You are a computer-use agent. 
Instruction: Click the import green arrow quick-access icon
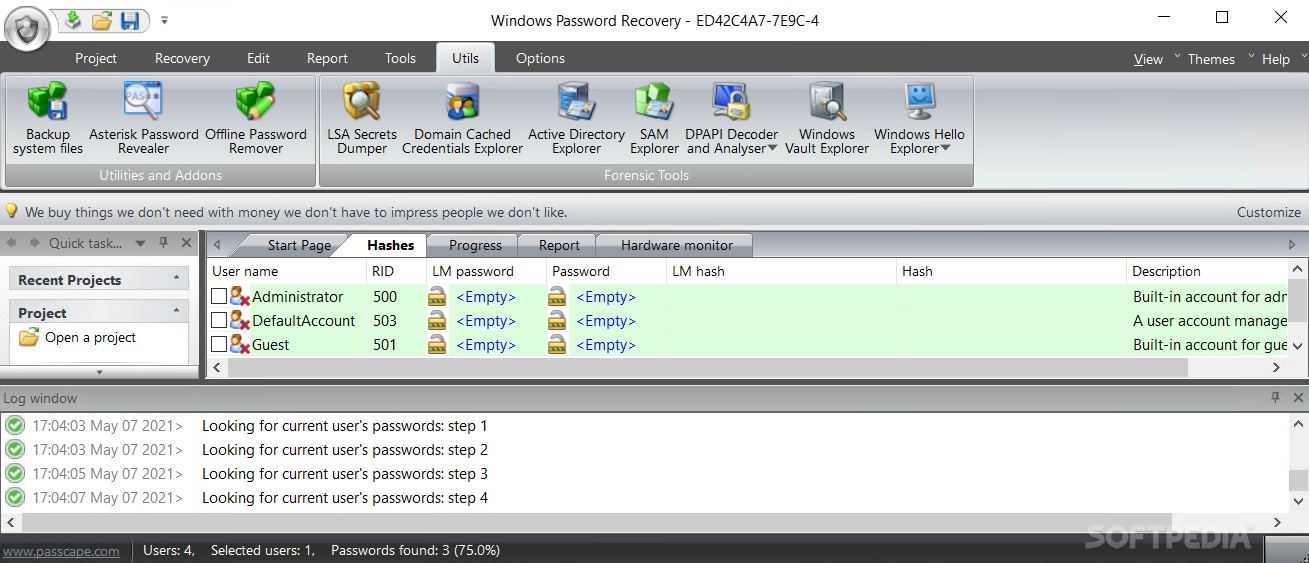click(x=73, y=19)
